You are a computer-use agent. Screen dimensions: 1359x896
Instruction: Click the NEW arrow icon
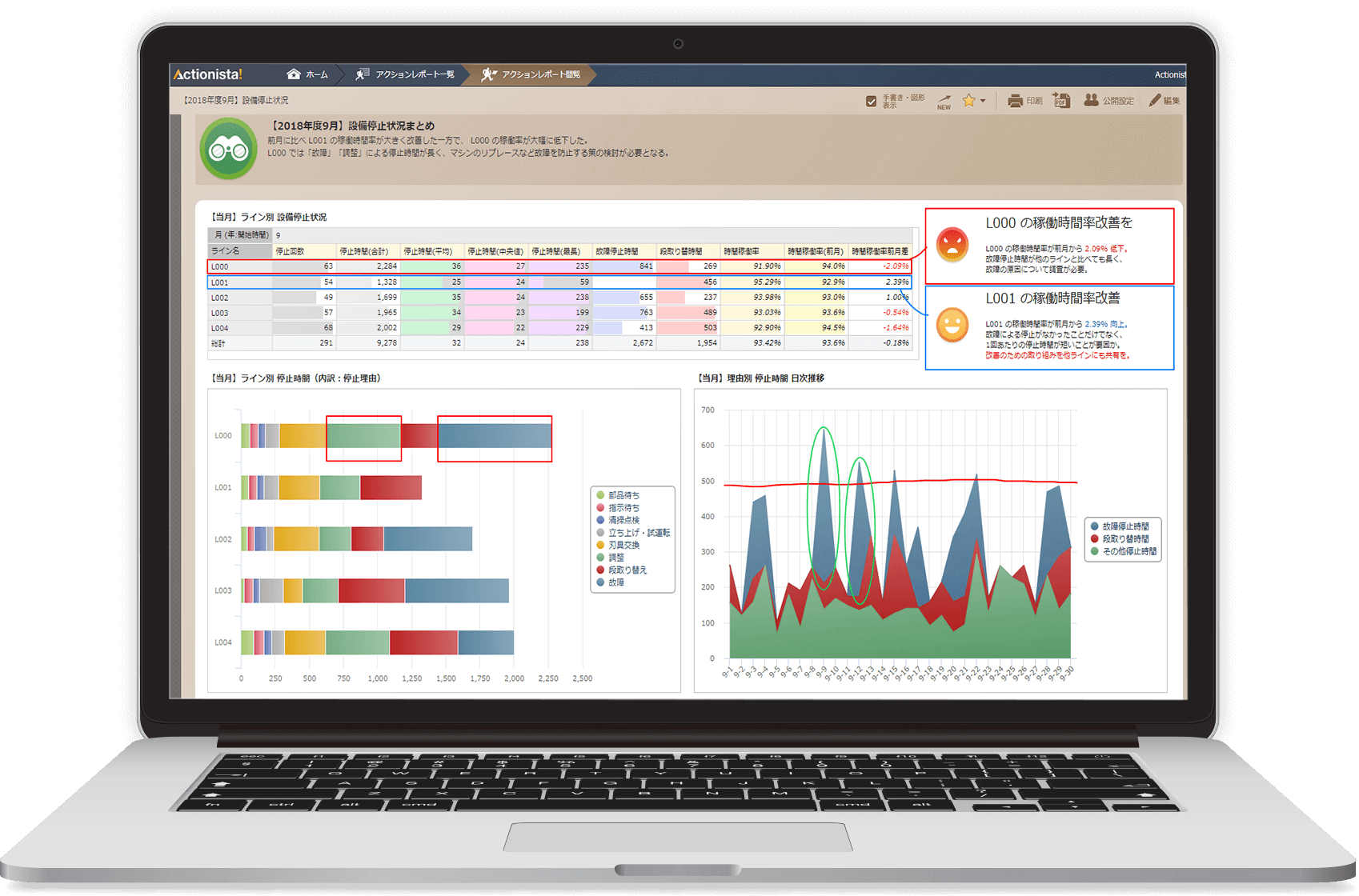click(x=944, y=101)
